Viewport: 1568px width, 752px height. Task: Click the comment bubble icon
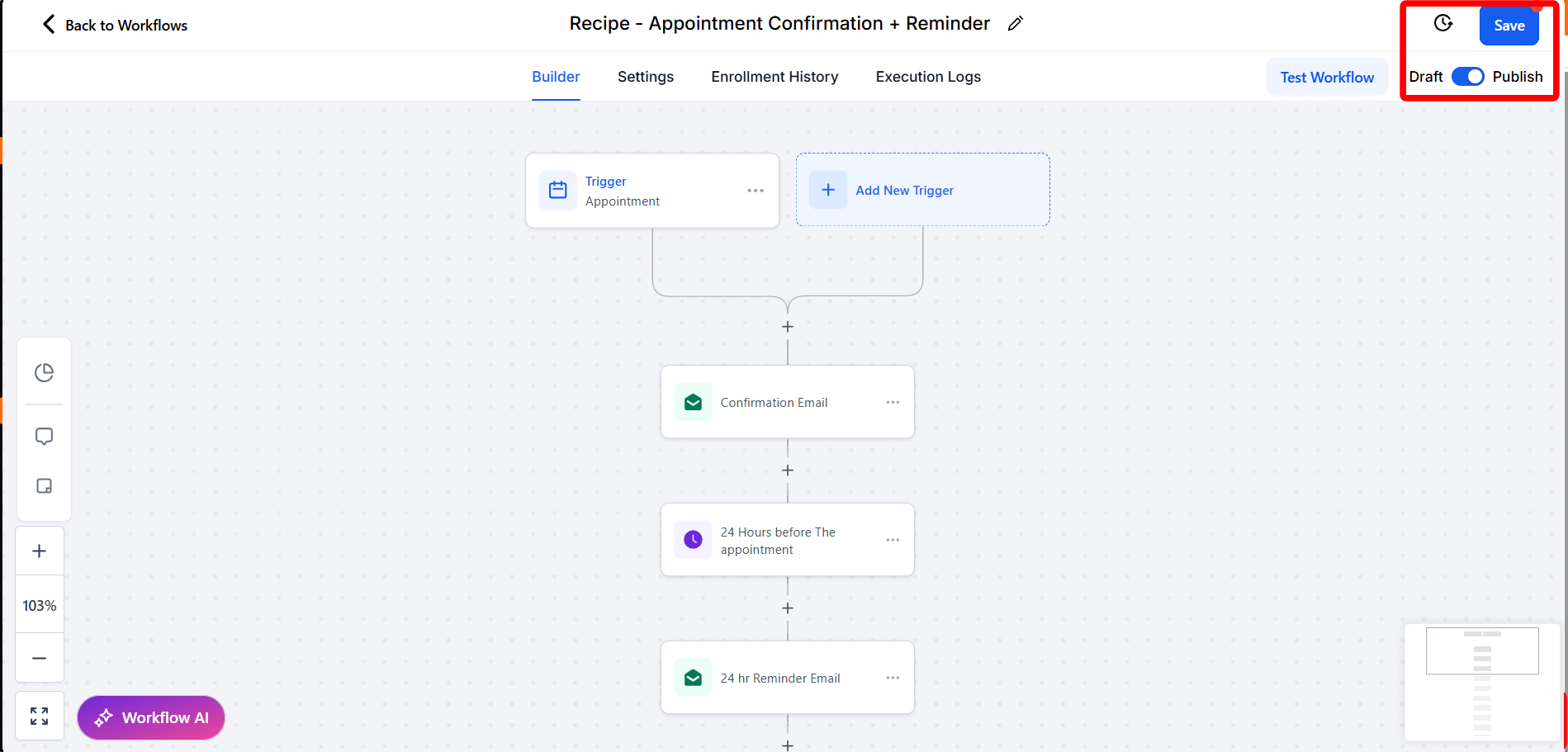[44, 436]
